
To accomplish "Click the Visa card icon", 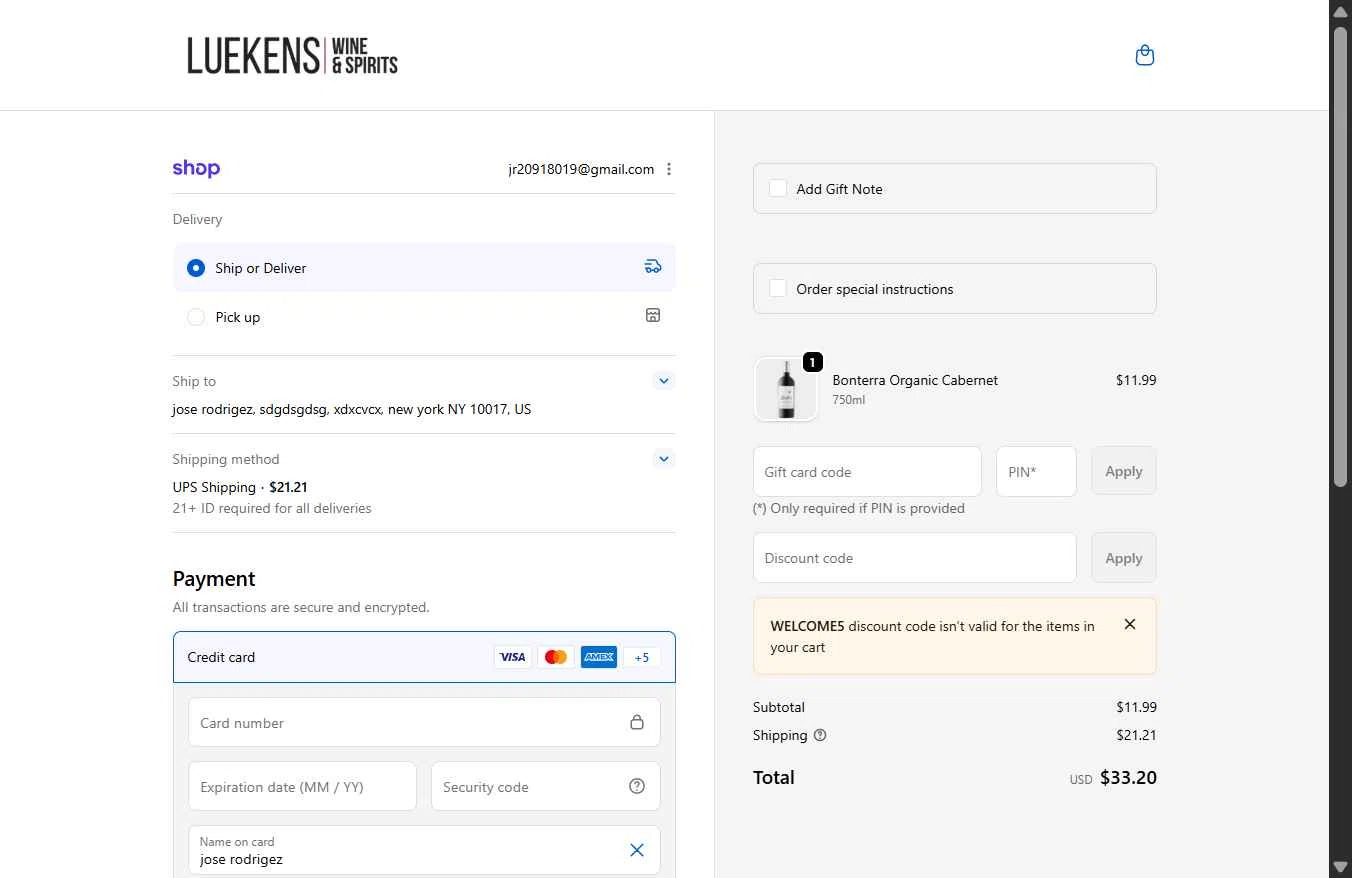I will [513, 657].
